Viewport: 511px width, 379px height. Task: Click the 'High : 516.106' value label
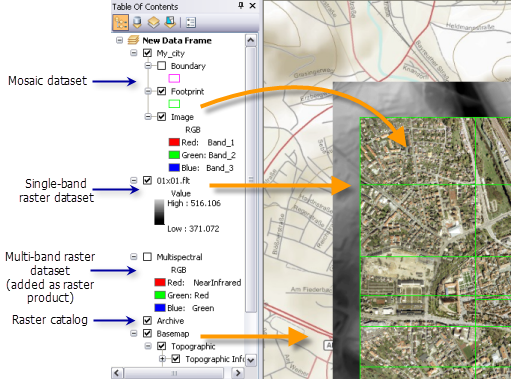coord(194,203)
